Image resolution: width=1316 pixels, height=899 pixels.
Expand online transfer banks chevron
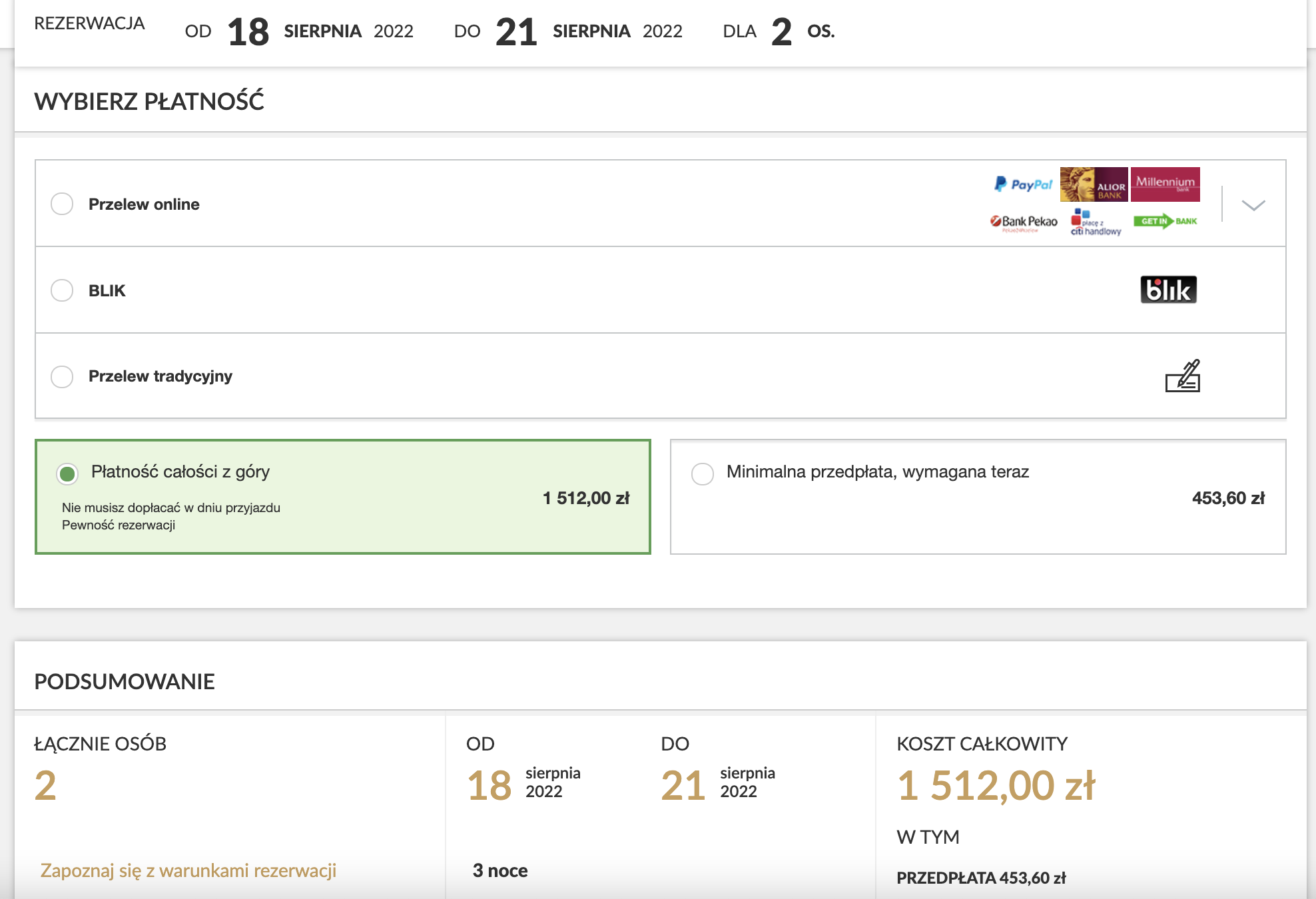pos(1253,205)
